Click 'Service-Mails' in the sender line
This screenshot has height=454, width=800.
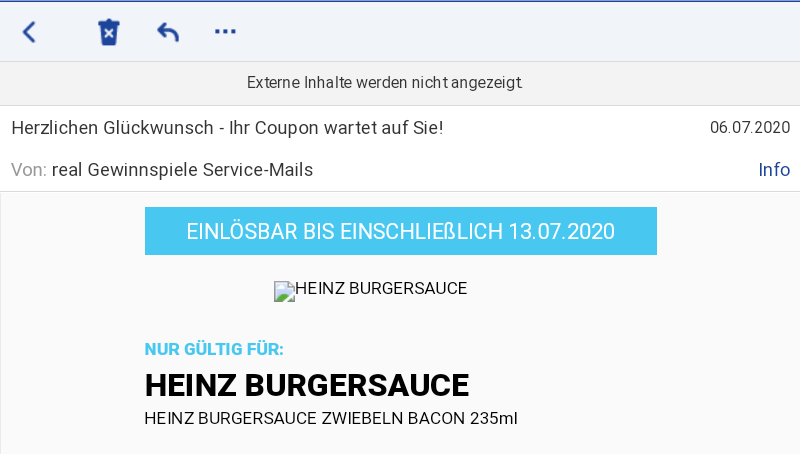click(x=258, y=170)
